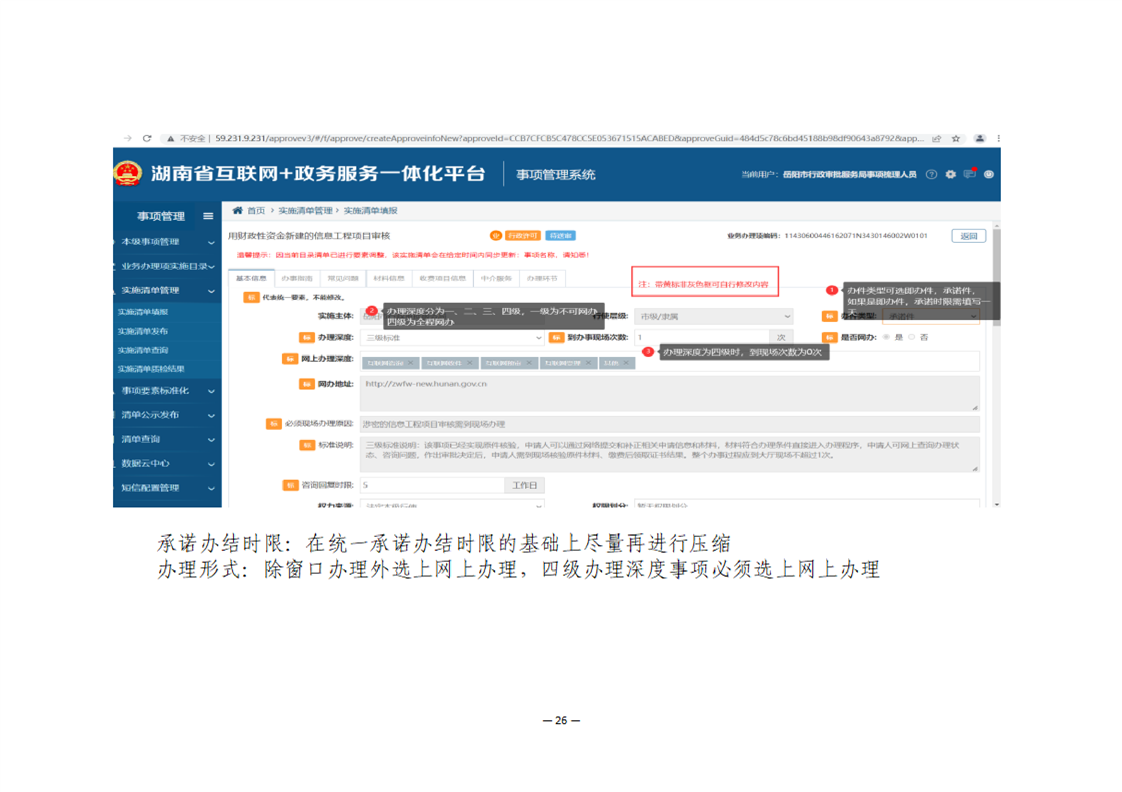The width and height of the screenshot is (1122, 792).
Task: Click the 返回 button
Action: click(968, 236)
